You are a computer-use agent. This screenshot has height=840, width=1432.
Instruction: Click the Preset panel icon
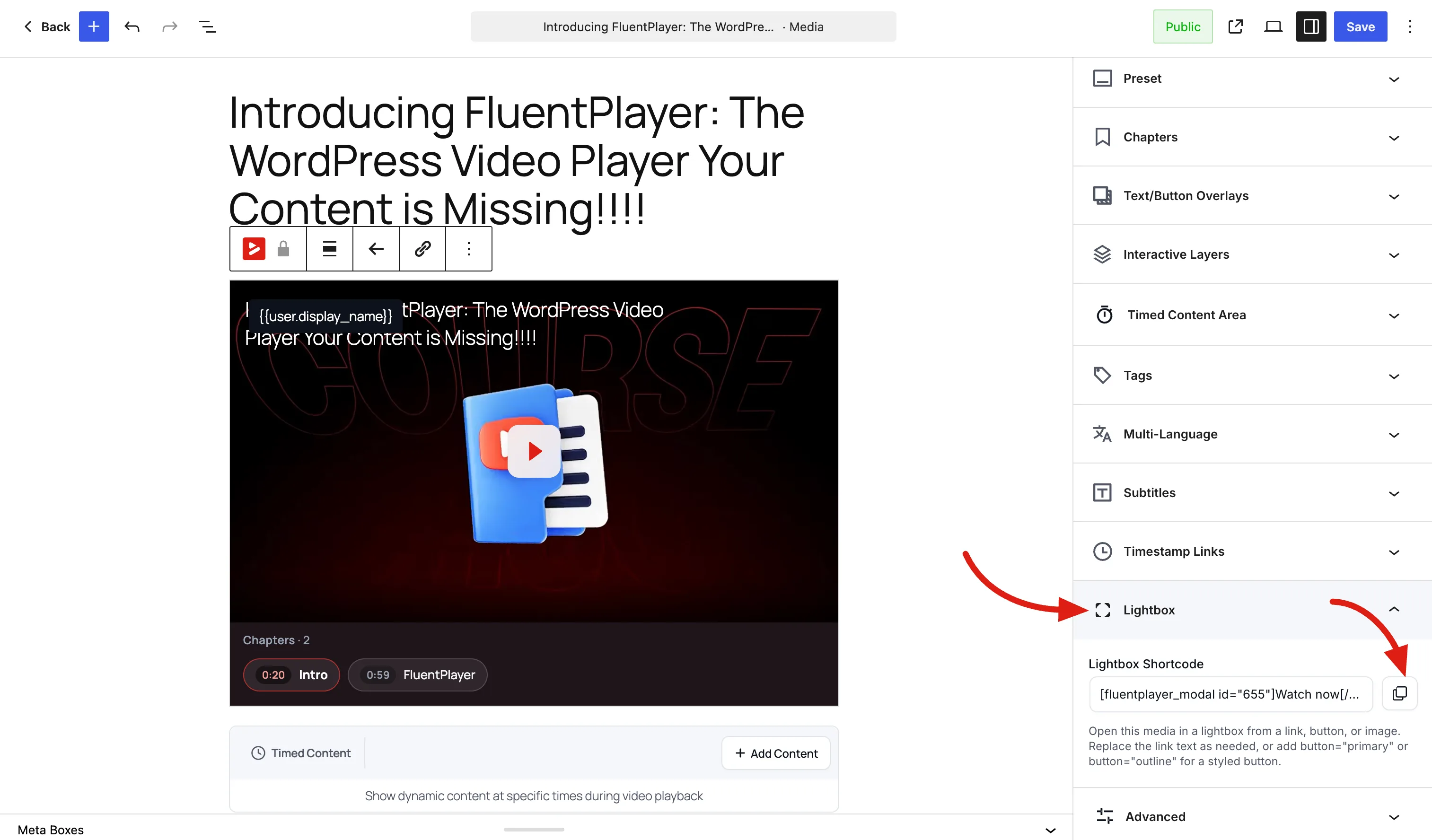pyautogui.click(x=1102, y=79)
